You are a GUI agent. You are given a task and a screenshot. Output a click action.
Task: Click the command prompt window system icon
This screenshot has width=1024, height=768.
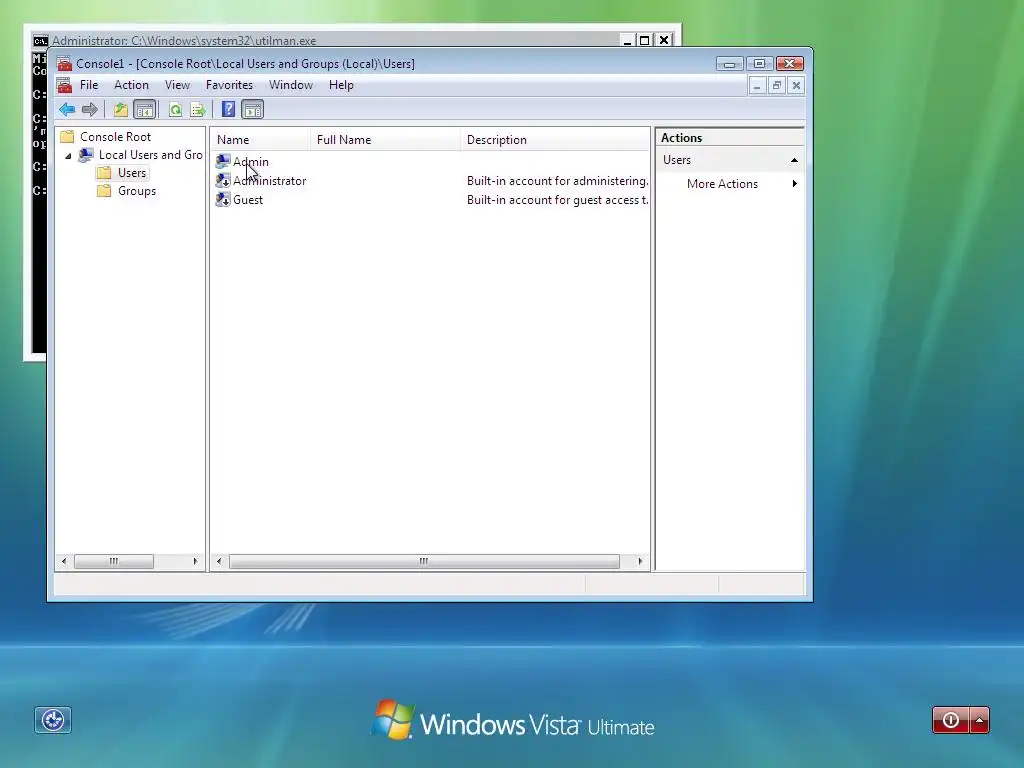pos(40,40)
